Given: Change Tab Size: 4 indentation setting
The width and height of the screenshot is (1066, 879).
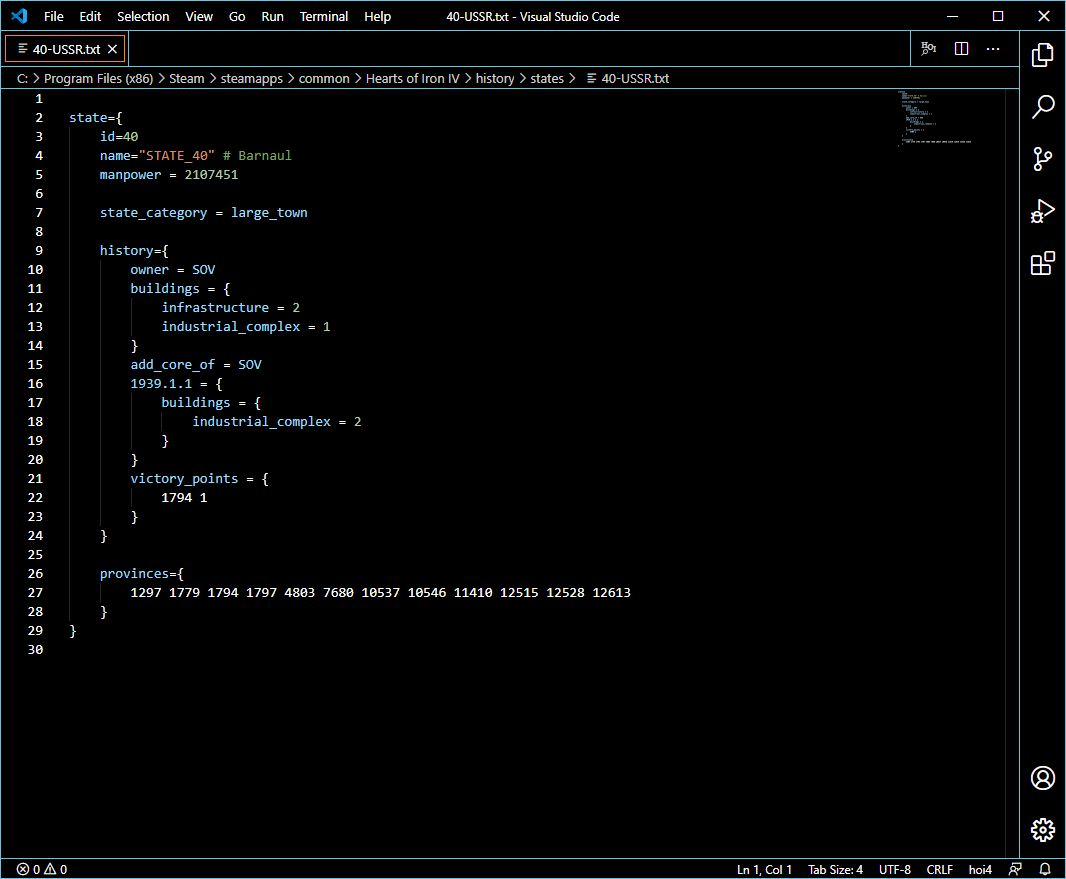Looking at the screenshot, I should click(x=836, y=869).
